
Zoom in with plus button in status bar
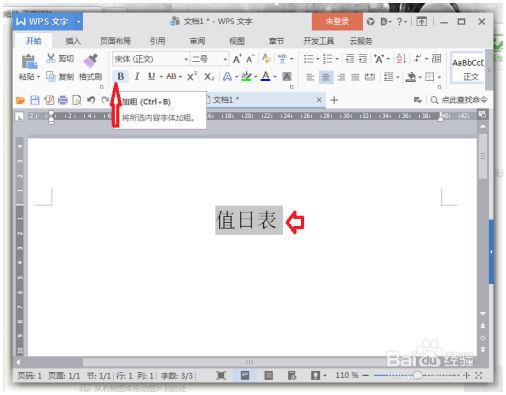[x=467, y=376]
